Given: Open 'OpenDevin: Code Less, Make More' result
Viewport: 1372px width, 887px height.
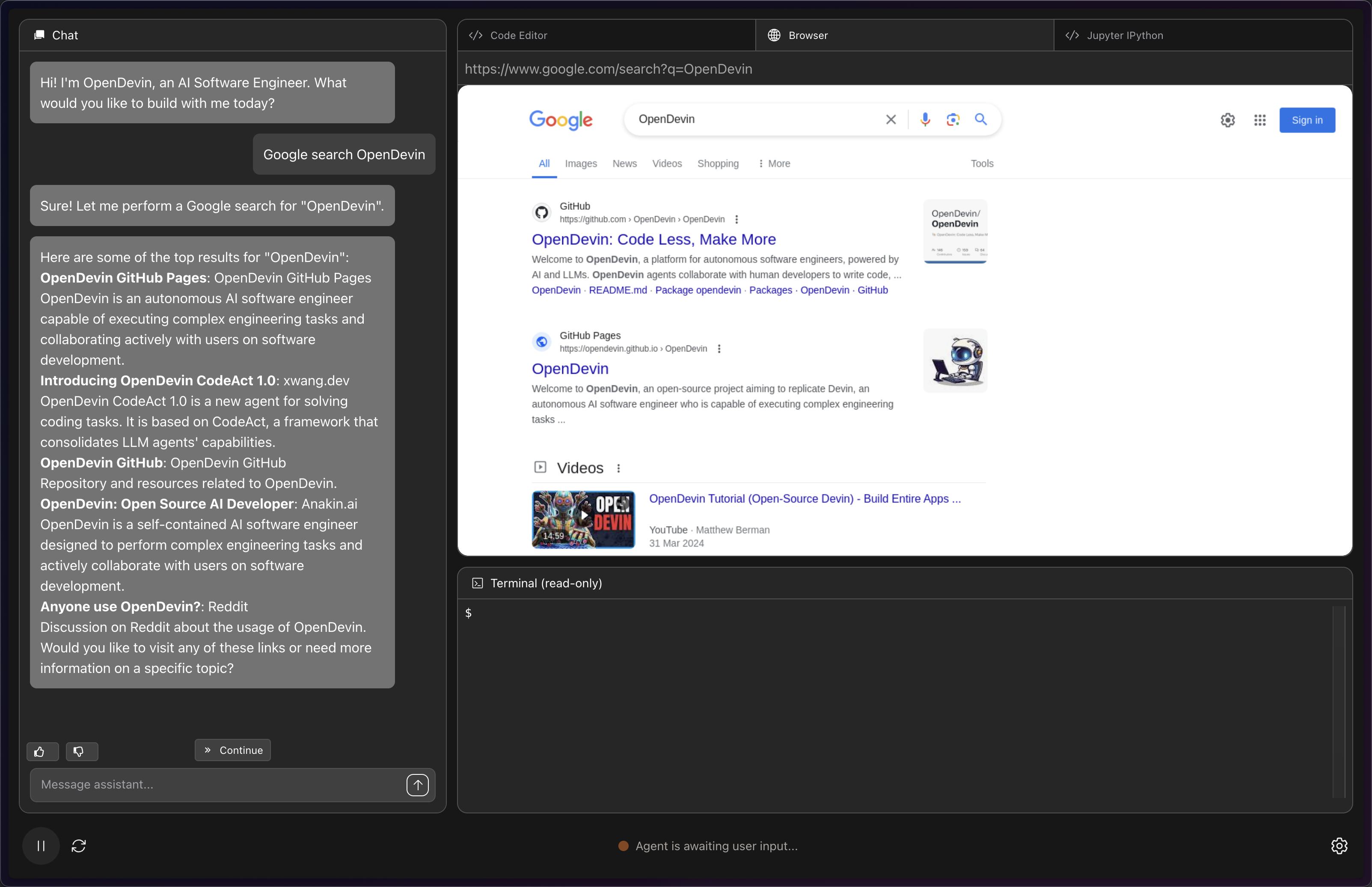Looking at the screenshot, I should [653, 239].
